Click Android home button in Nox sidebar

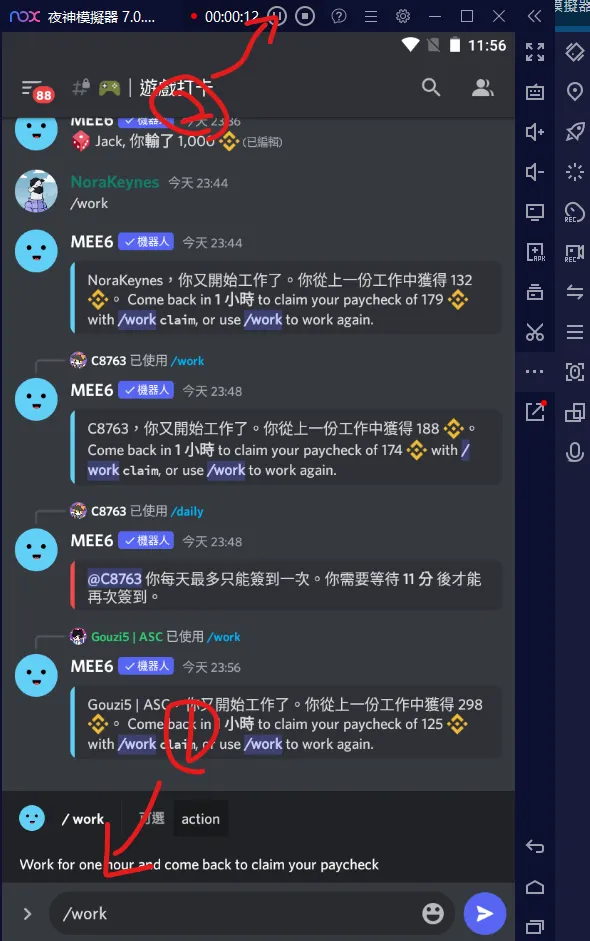coord(534,887)
